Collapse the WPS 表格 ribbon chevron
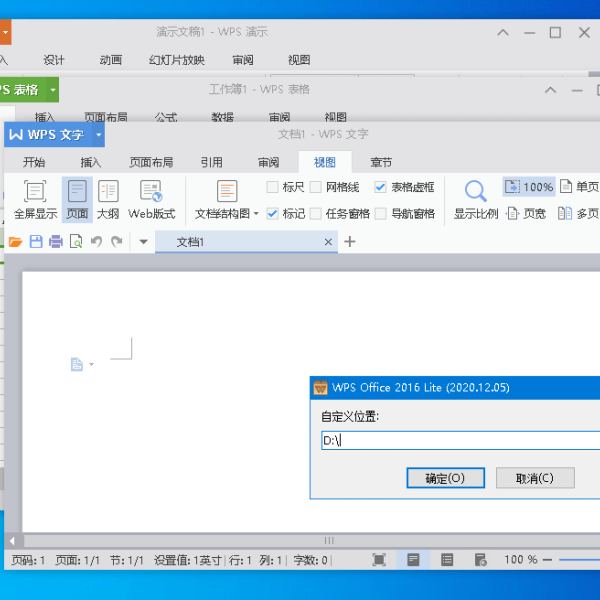Screen dimensions: 600x600 550,90
